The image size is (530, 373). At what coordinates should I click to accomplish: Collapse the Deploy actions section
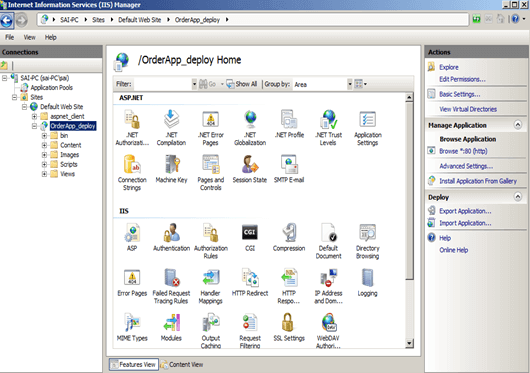point(517,197)
